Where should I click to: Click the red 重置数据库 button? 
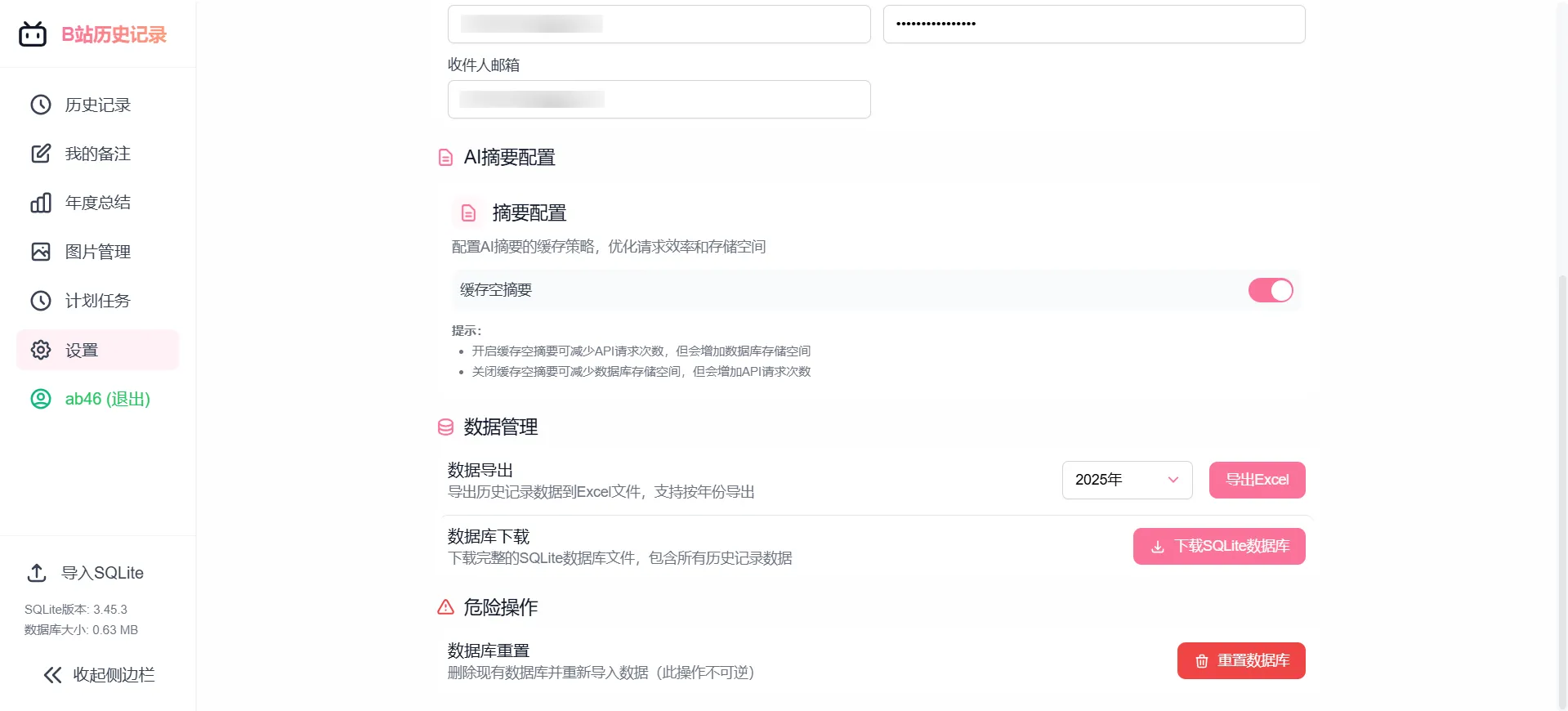click(1241, 660)
